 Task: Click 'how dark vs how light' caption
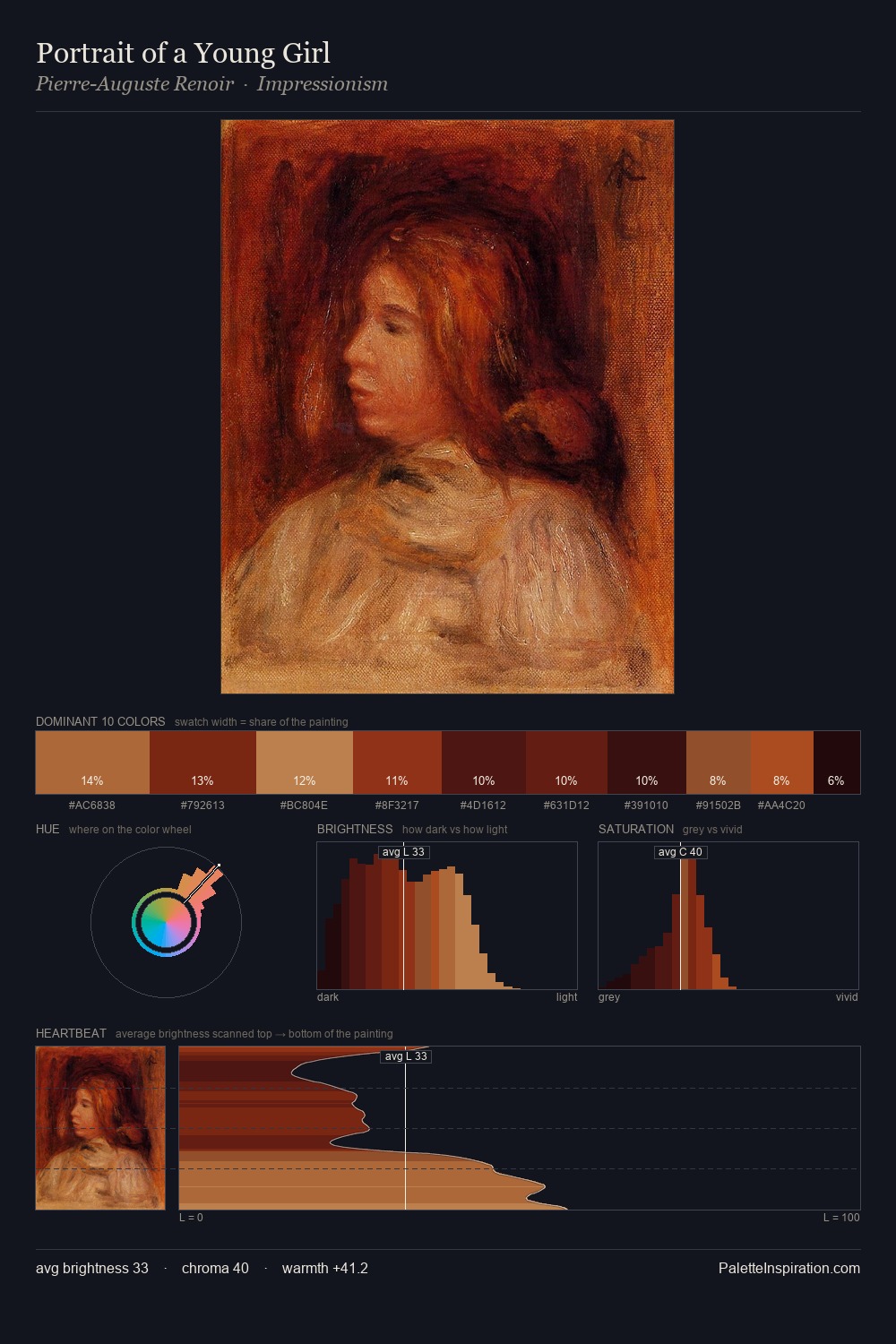[454, 829]
